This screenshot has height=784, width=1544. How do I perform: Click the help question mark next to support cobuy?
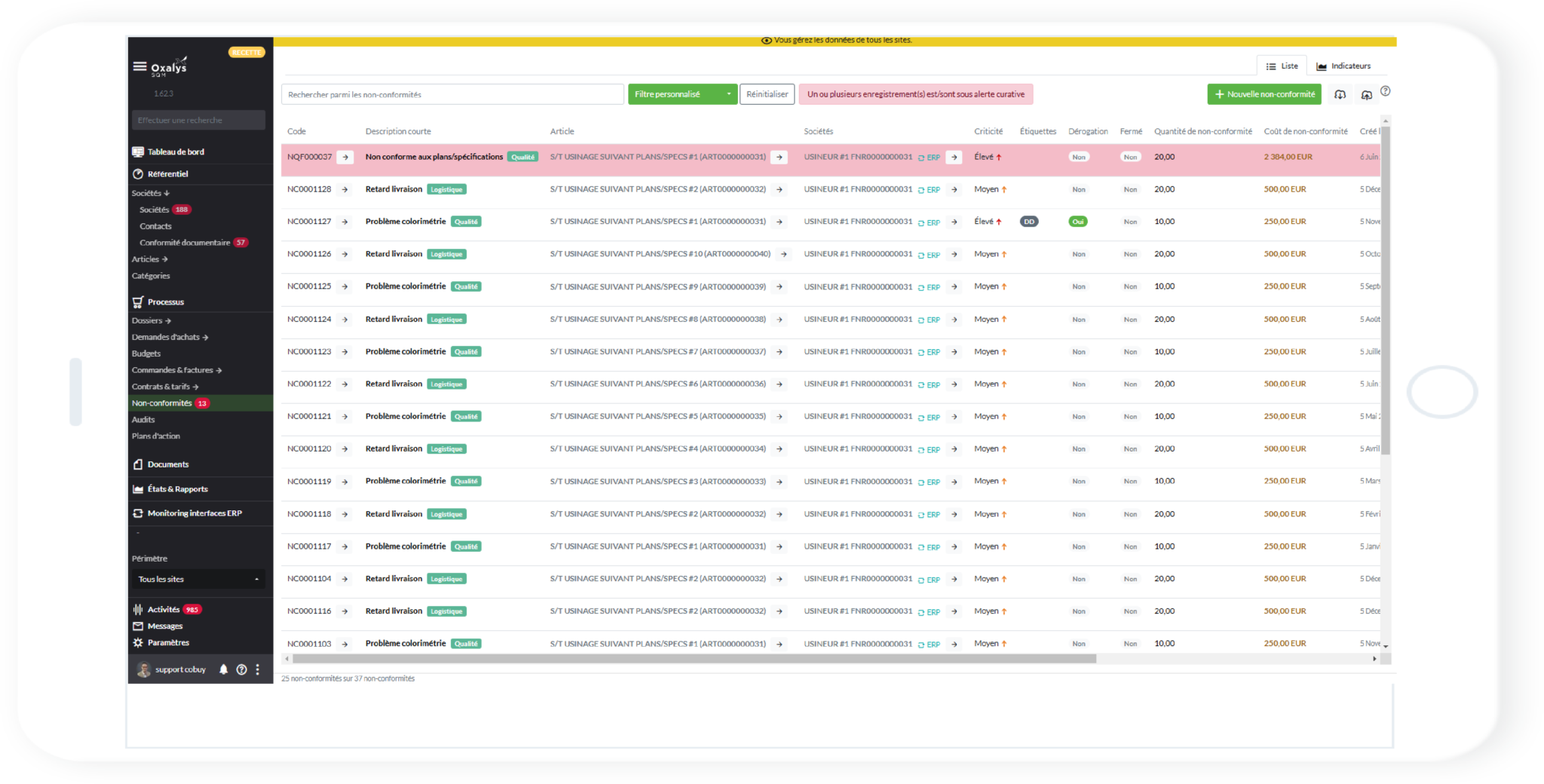(x=241, y=669)
